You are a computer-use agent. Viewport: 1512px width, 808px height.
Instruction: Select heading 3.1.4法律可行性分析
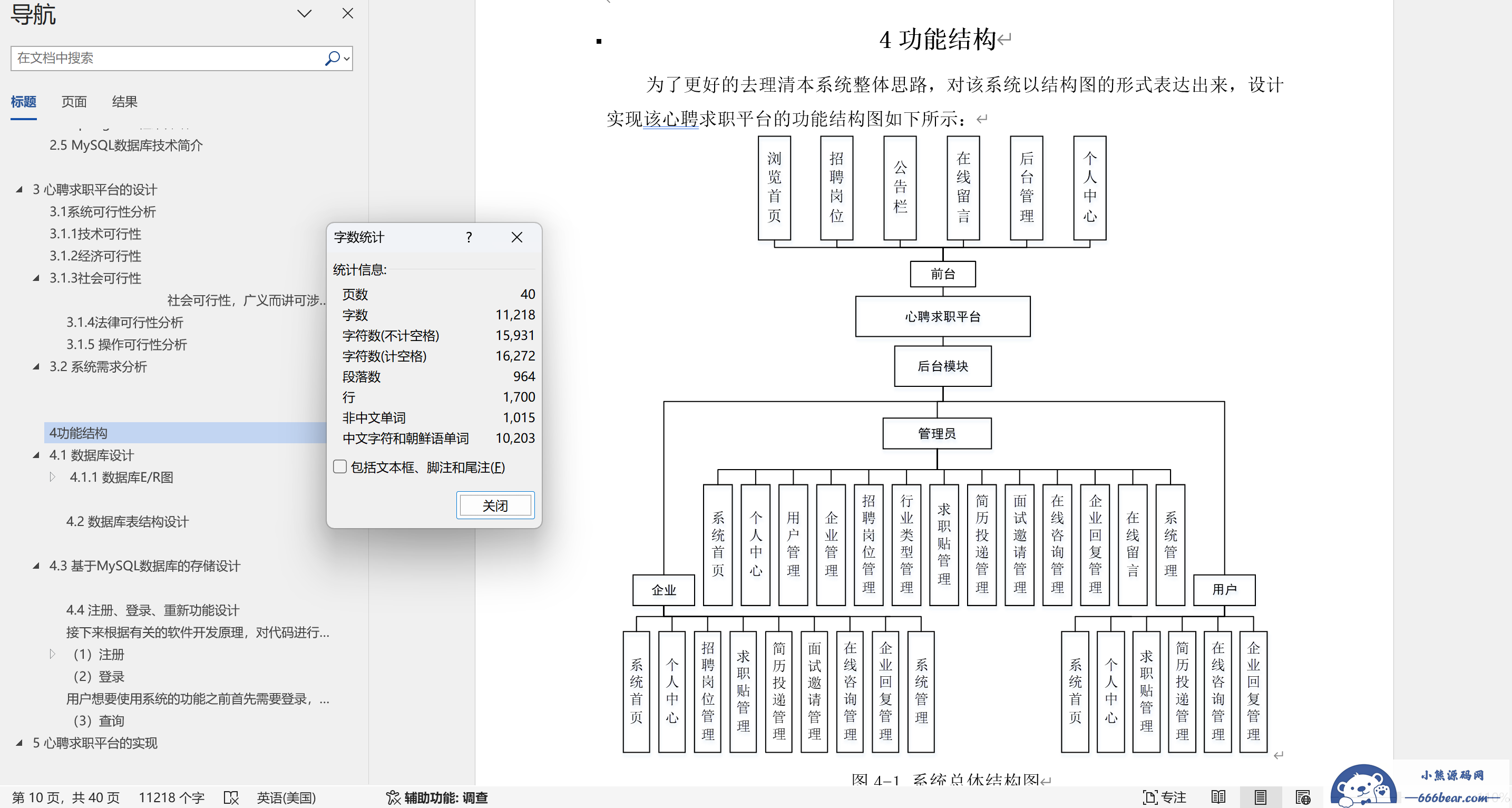tap(124, 323)
